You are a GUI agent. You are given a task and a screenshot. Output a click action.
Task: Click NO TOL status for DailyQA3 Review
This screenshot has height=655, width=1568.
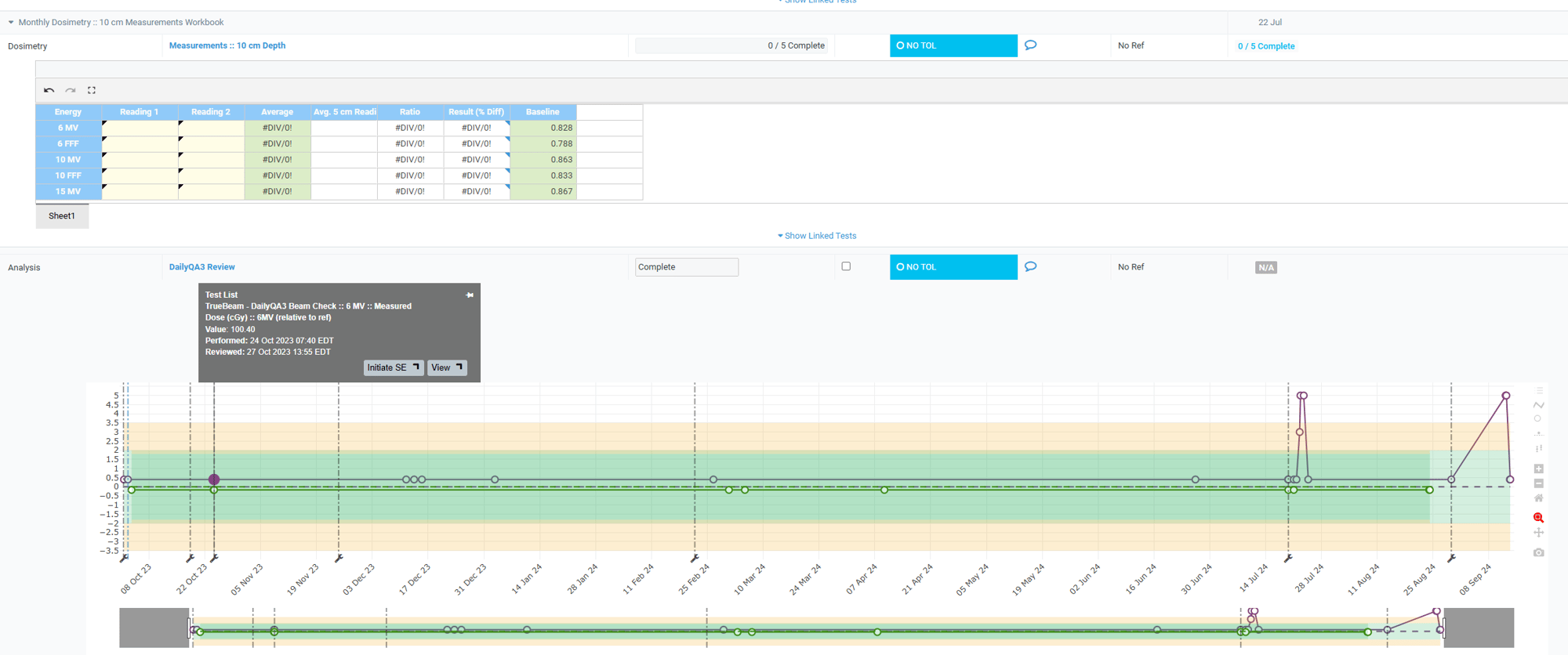[953, 267]
